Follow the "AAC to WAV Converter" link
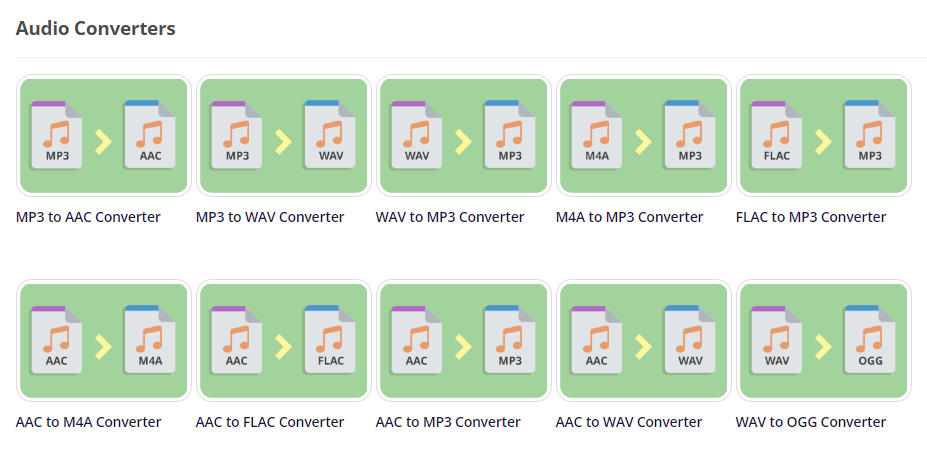This screenshot has height=456, width=927. tap(629, 422)
